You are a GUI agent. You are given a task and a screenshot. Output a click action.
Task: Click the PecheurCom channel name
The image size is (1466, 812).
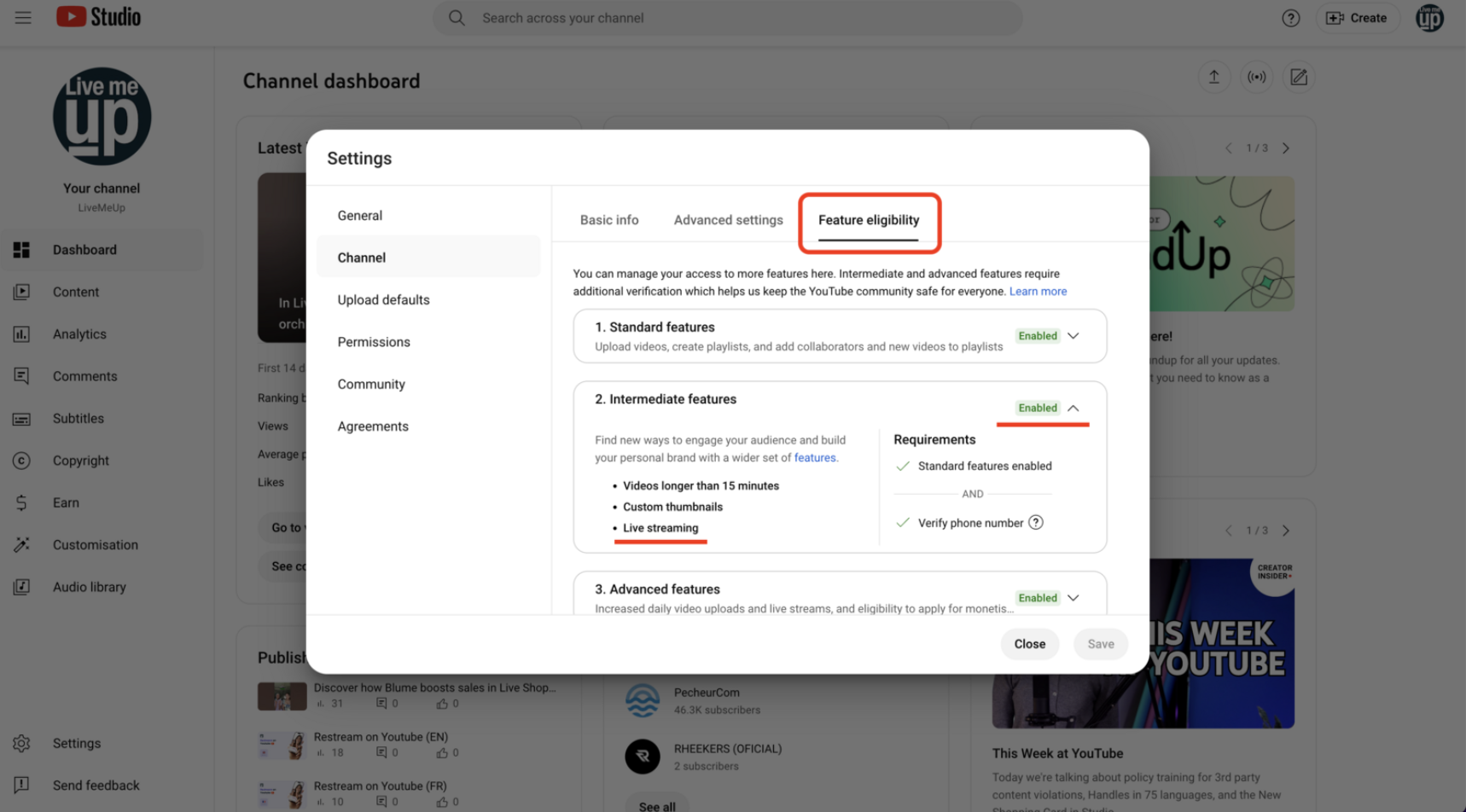[x=707, y=693]
